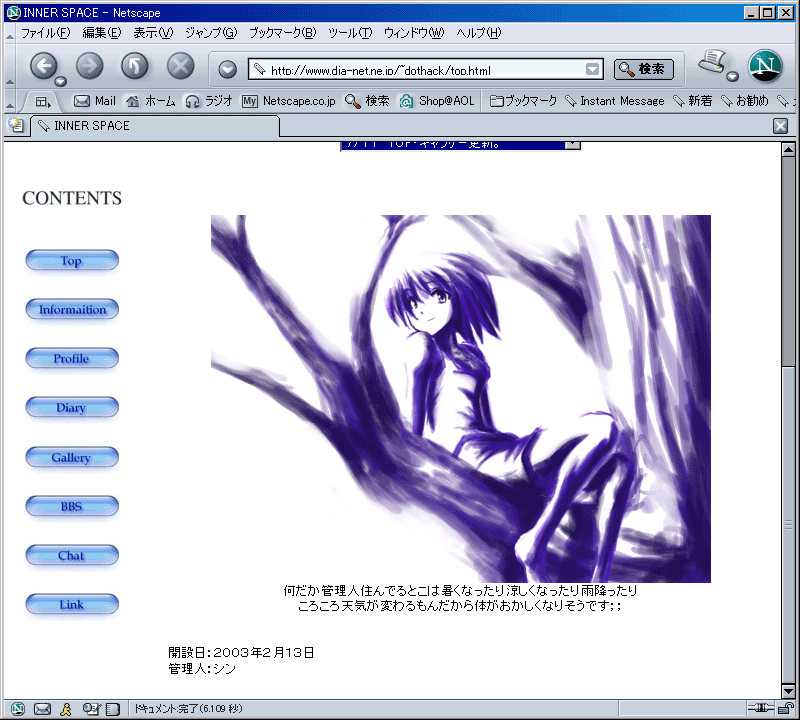The image size is (800, 720).
Task: Click the Gallery navigation button
Action: 72,457
